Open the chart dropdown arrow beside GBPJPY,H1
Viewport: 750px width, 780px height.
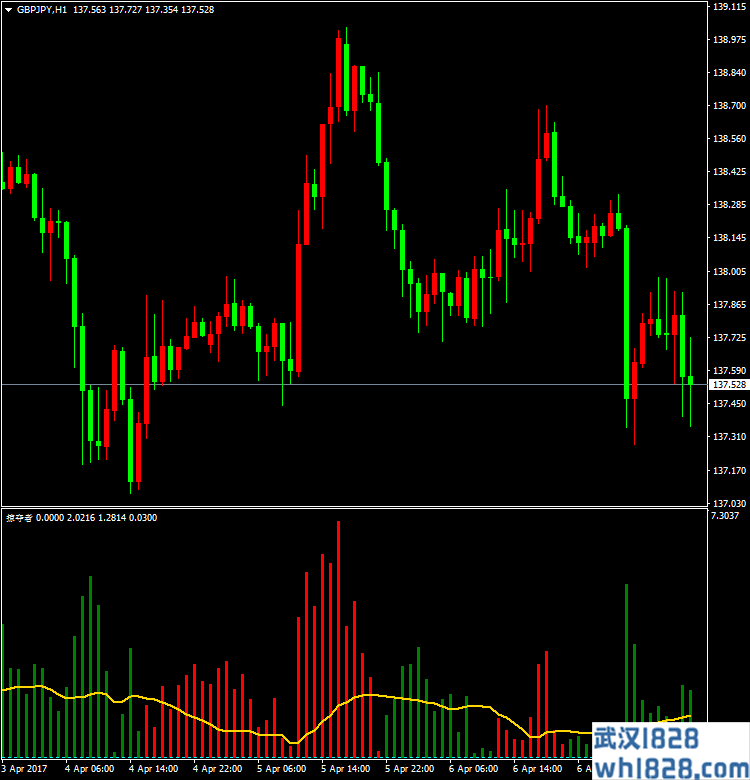[x=8, y=10]
